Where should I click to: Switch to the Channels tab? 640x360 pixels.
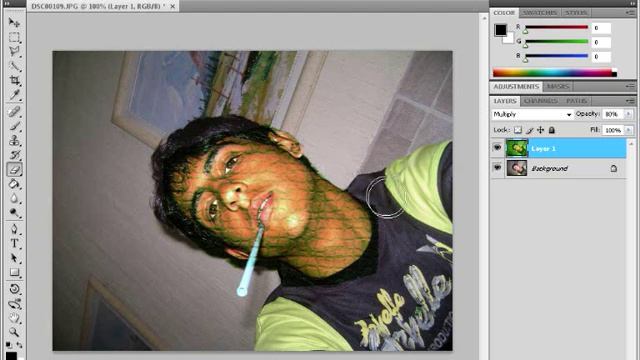tap(540, 101)
